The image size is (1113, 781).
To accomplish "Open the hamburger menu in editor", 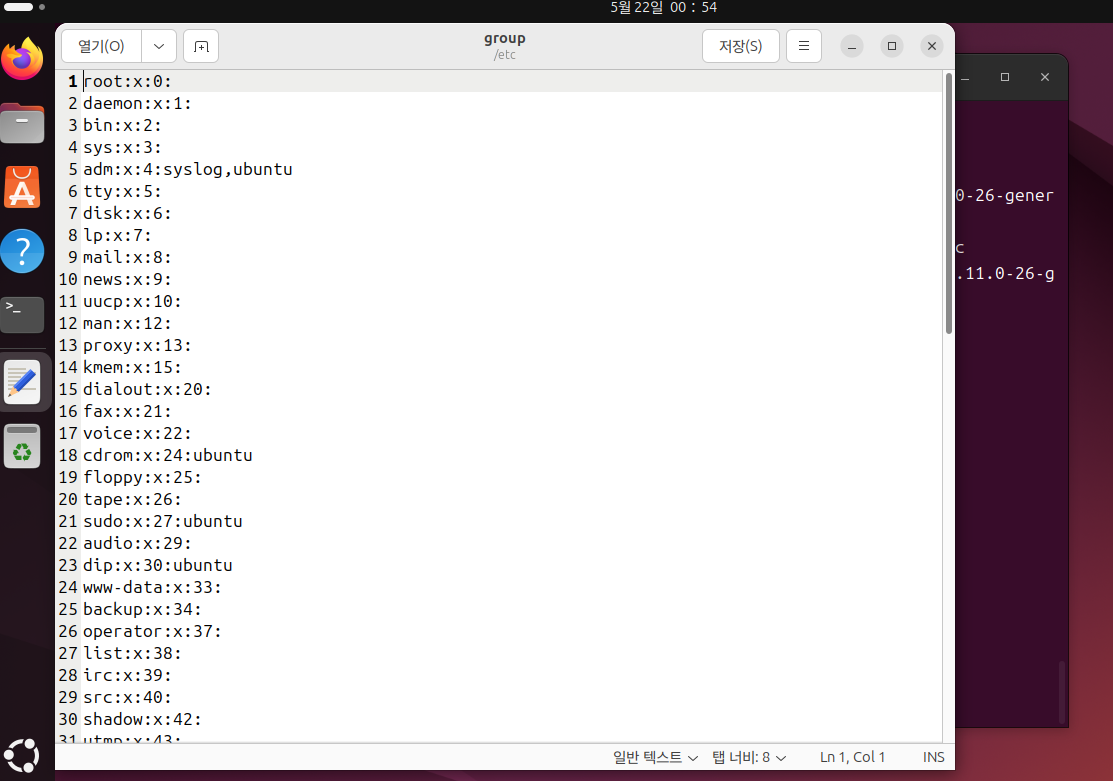I will [804, 46].
